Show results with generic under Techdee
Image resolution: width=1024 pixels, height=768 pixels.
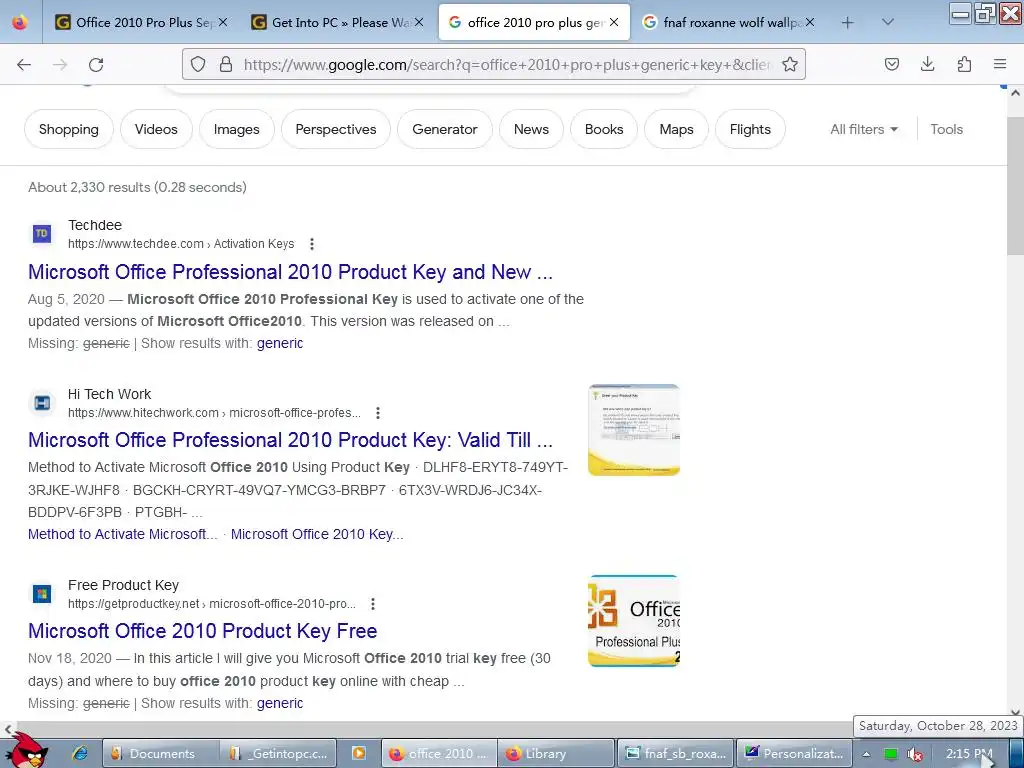(x=280, y=343)
